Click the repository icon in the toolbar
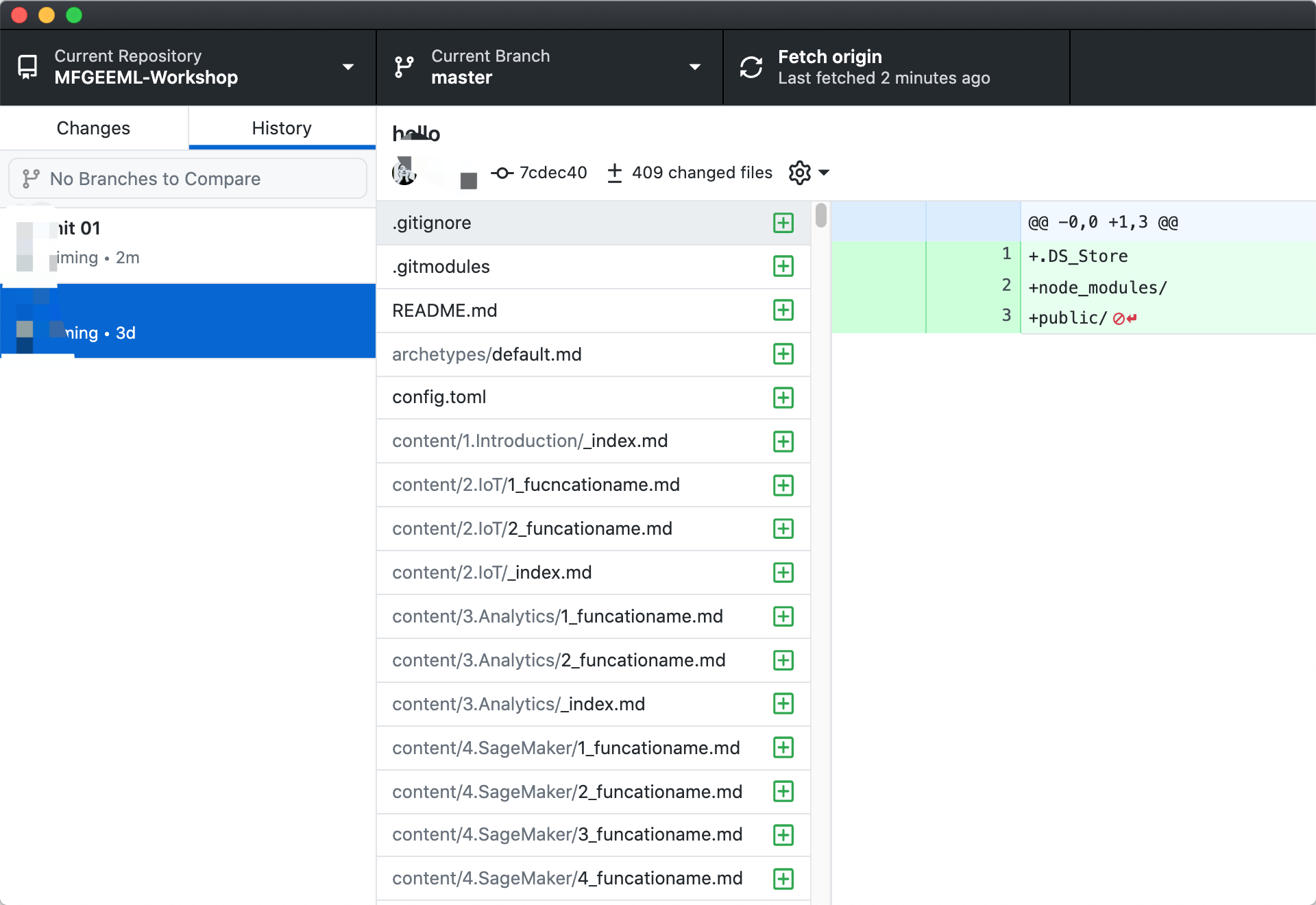 click(27, 67)
